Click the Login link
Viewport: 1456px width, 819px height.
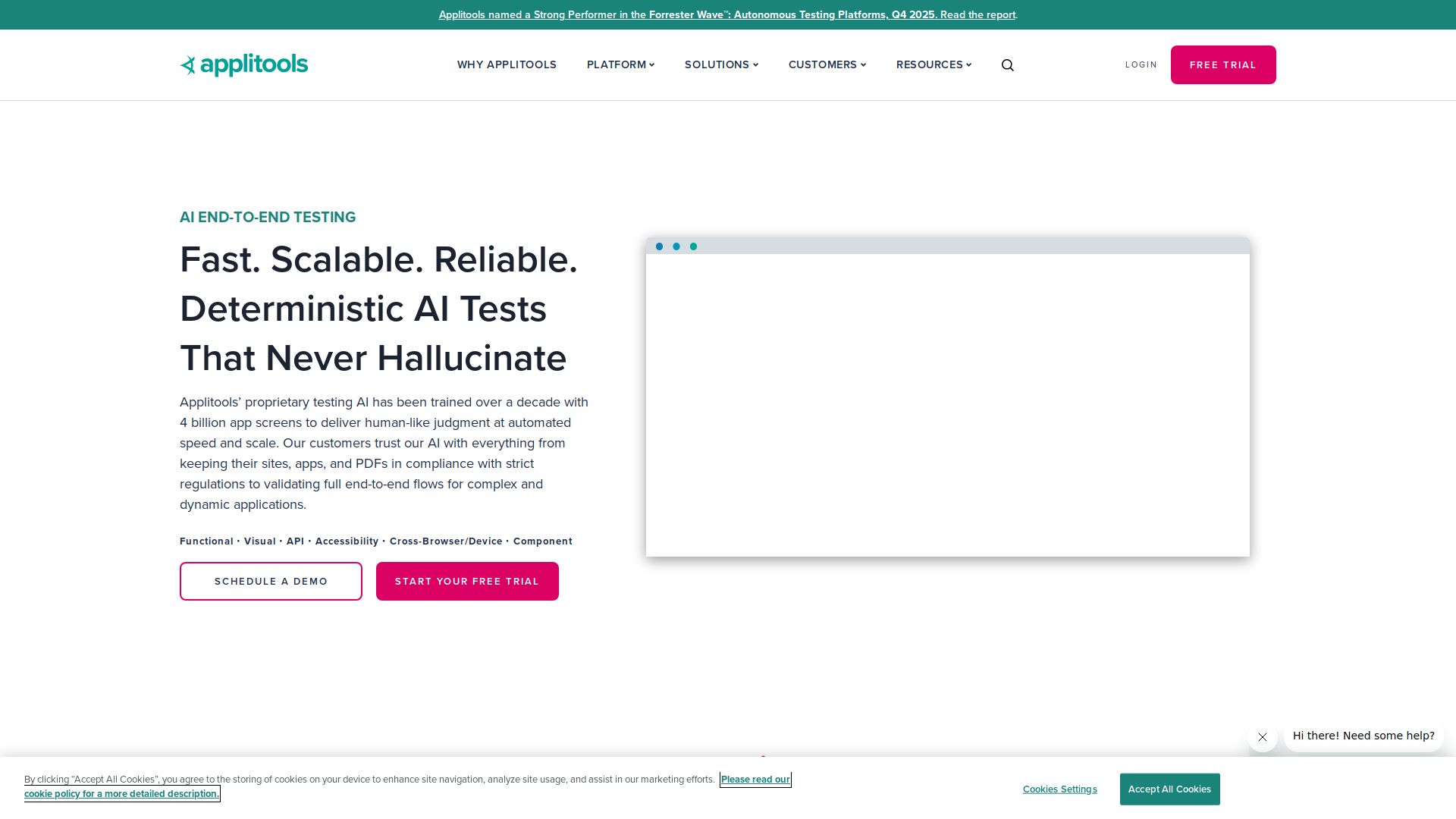[x=1141, y=65]
